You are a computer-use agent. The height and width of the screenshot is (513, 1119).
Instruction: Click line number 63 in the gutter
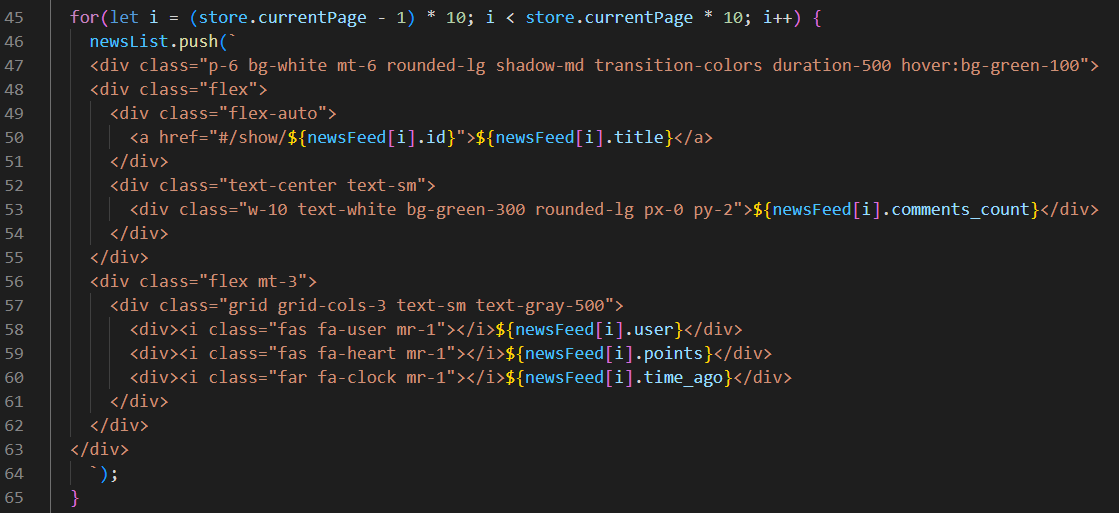[x=14, y=449]
